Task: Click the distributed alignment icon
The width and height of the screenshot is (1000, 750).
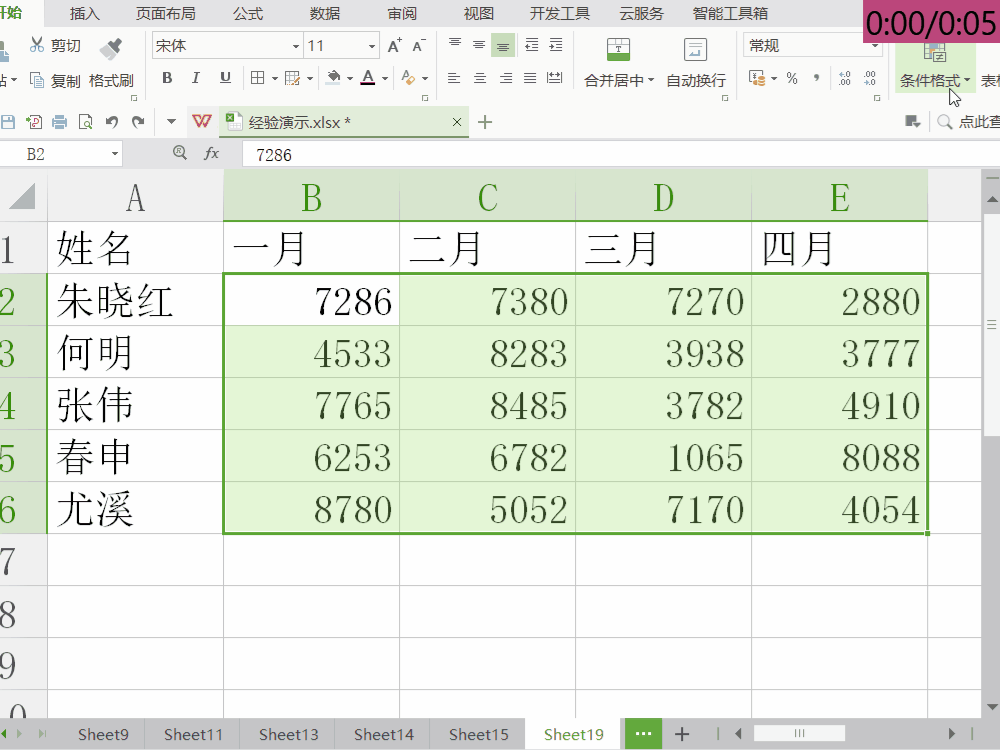Action: point(555,78)
